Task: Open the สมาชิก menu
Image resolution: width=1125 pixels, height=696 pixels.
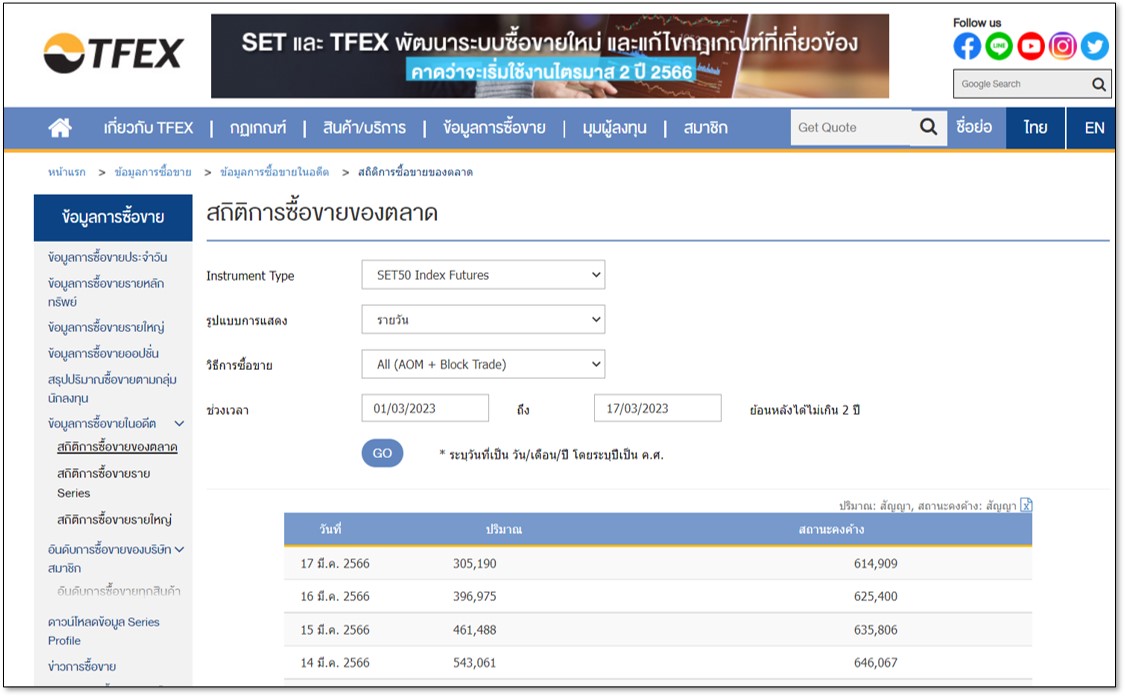Action: click(705, 128)
